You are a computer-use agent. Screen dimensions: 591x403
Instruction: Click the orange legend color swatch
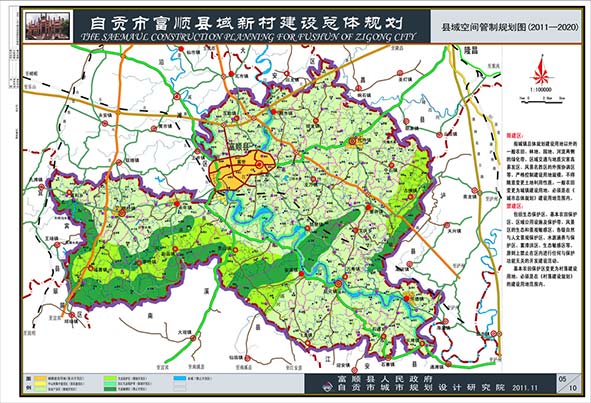tap(41, 378)
